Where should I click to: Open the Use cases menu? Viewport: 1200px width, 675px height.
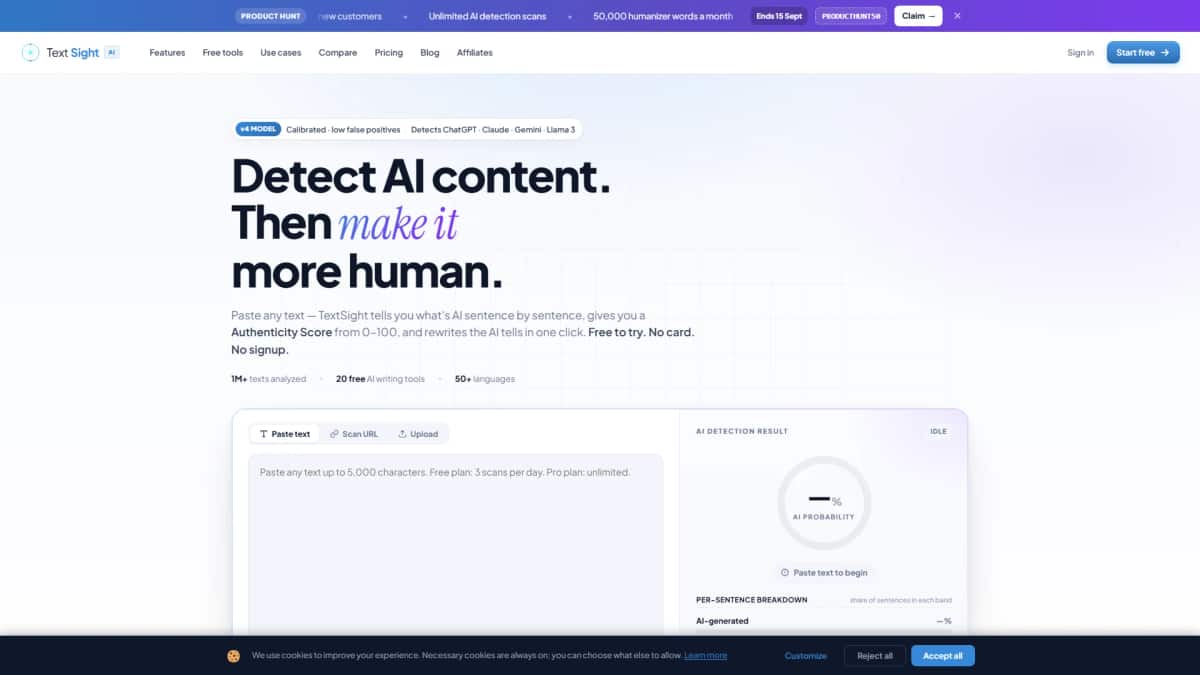click(281, 52)
